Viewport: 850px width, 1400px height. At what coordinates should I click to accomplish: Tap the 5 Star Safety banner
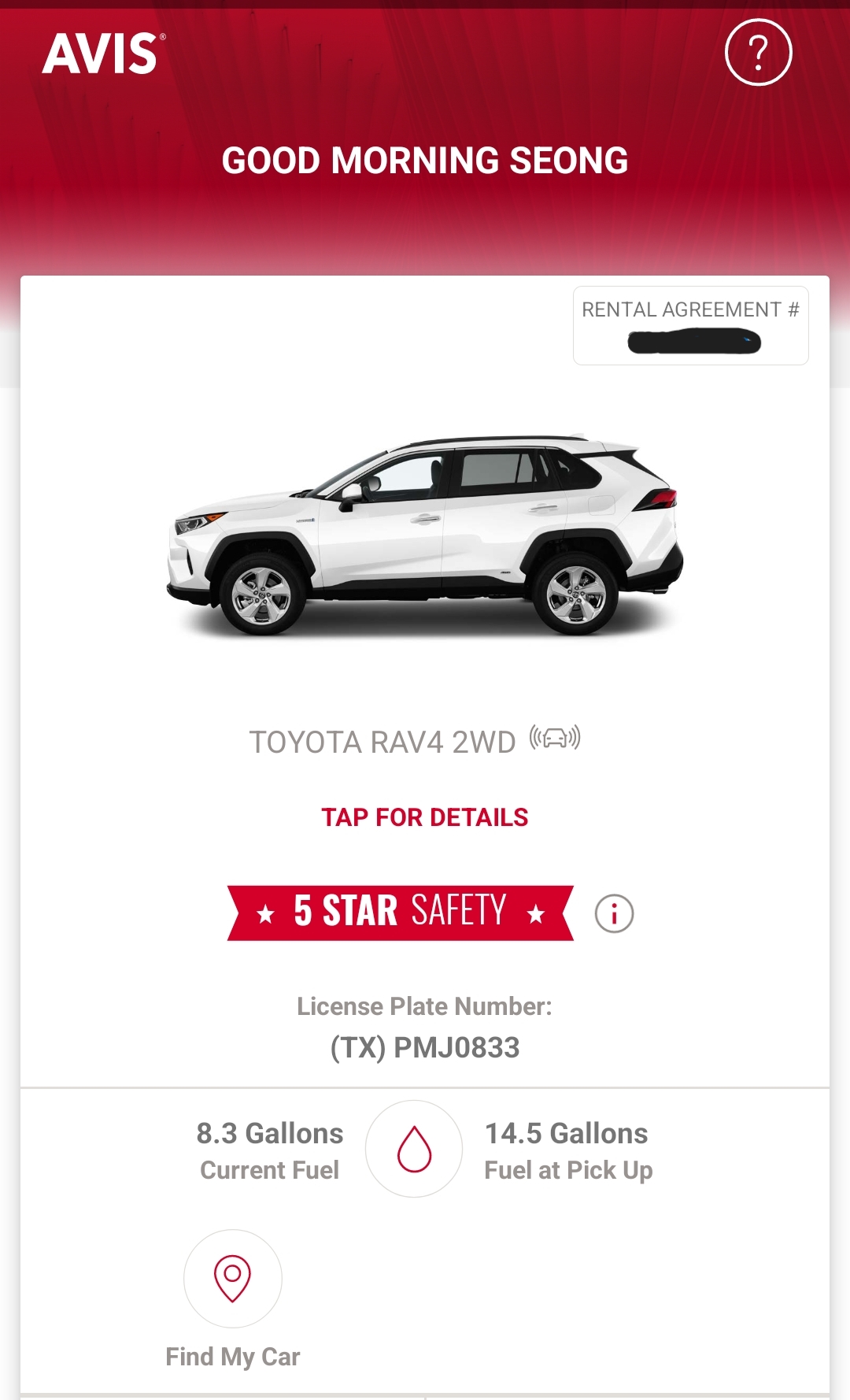click(x=401, y=913)
